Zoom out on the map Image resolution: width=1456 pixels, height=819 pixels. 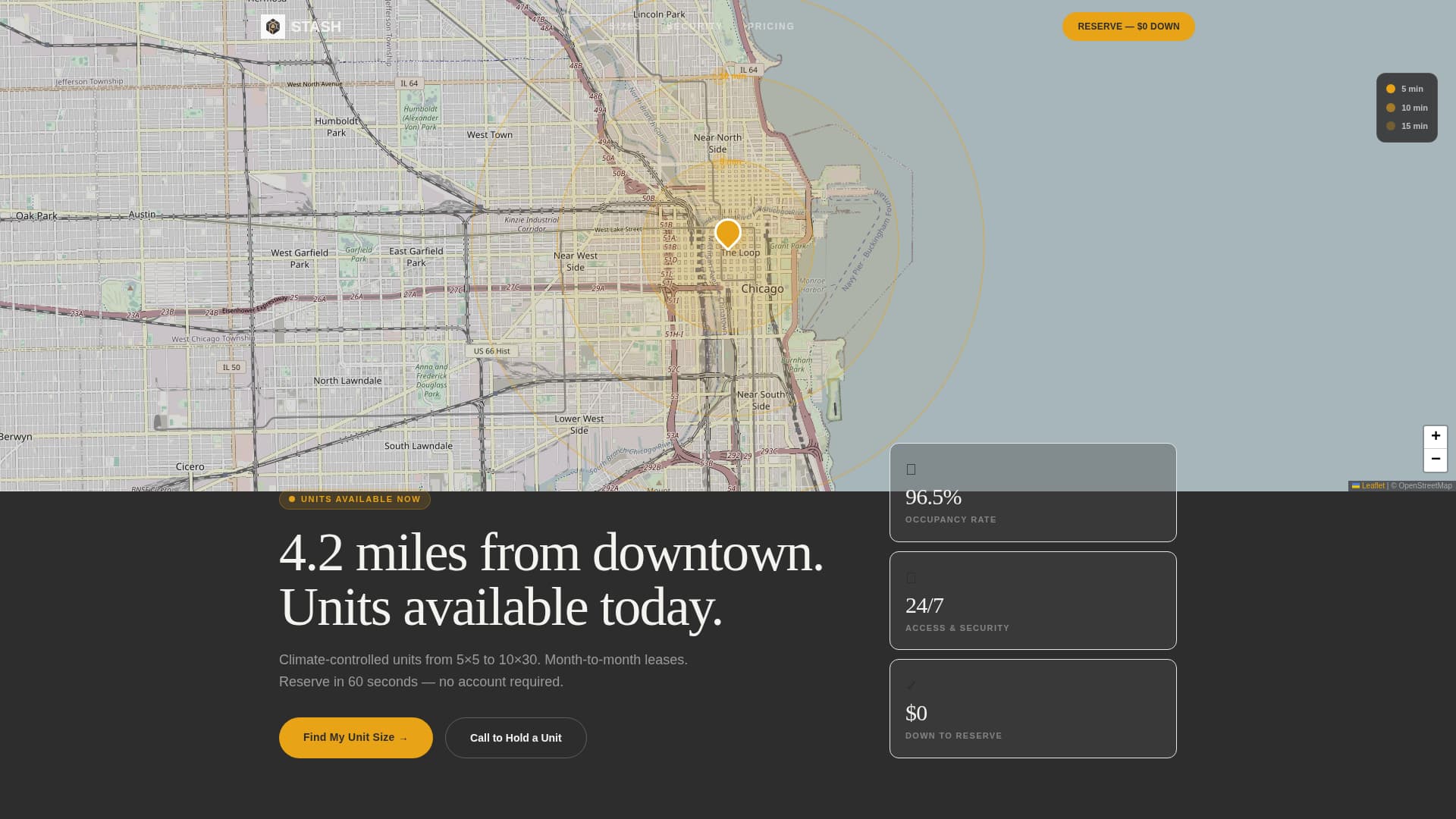point(1436,459)
